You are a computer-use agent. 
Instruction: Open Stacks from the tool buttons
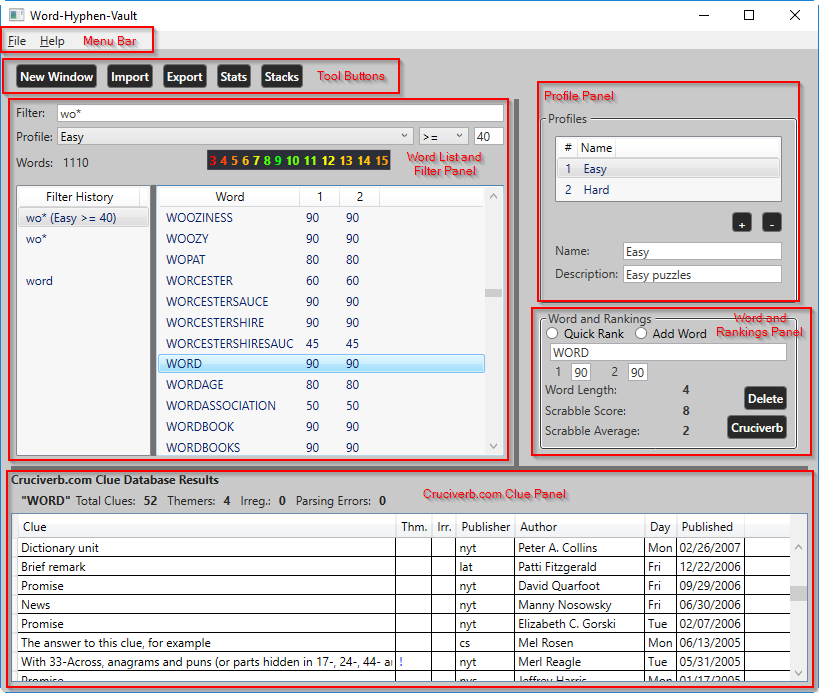click(282, 77)
